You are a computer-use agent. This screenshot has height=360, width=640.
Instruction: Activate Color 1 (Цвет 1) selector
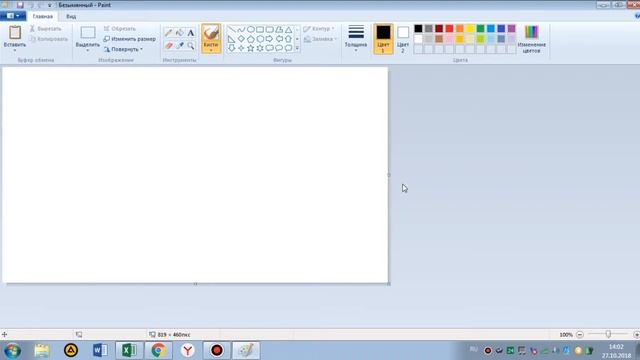[383, 39]
